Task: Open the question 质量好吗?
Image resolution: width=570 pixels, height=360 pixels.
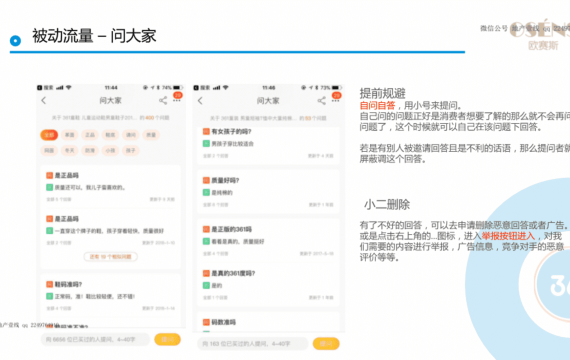Action: [x=221, y=180]
